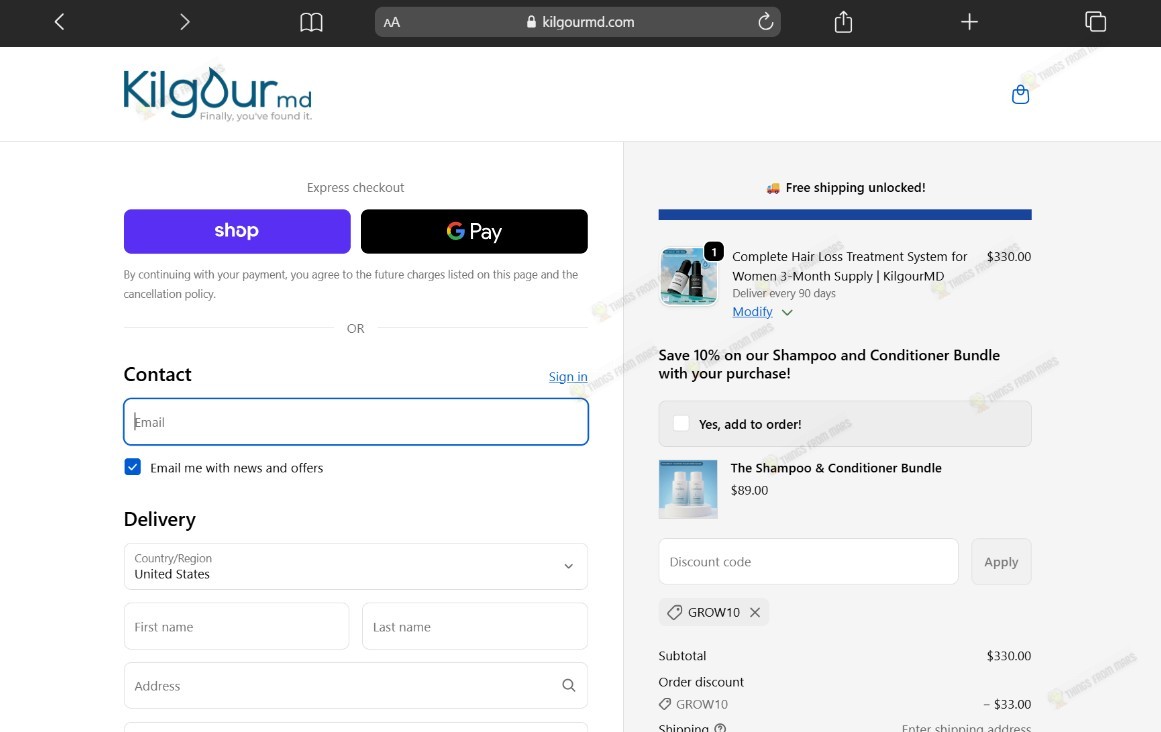Click the First name field
This screenshot has height=732, width=1161.
[x=236, y=626]
